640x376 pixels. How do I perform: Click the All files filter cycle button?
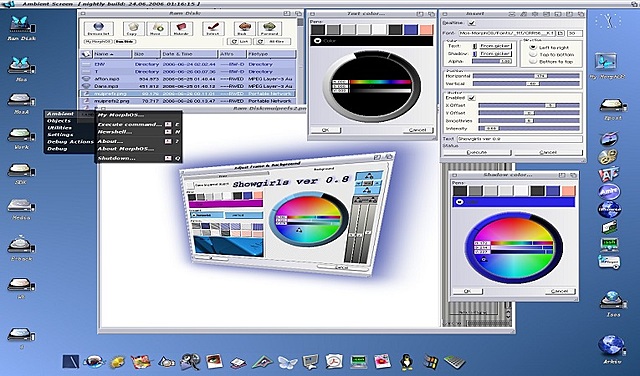(272, 42)
